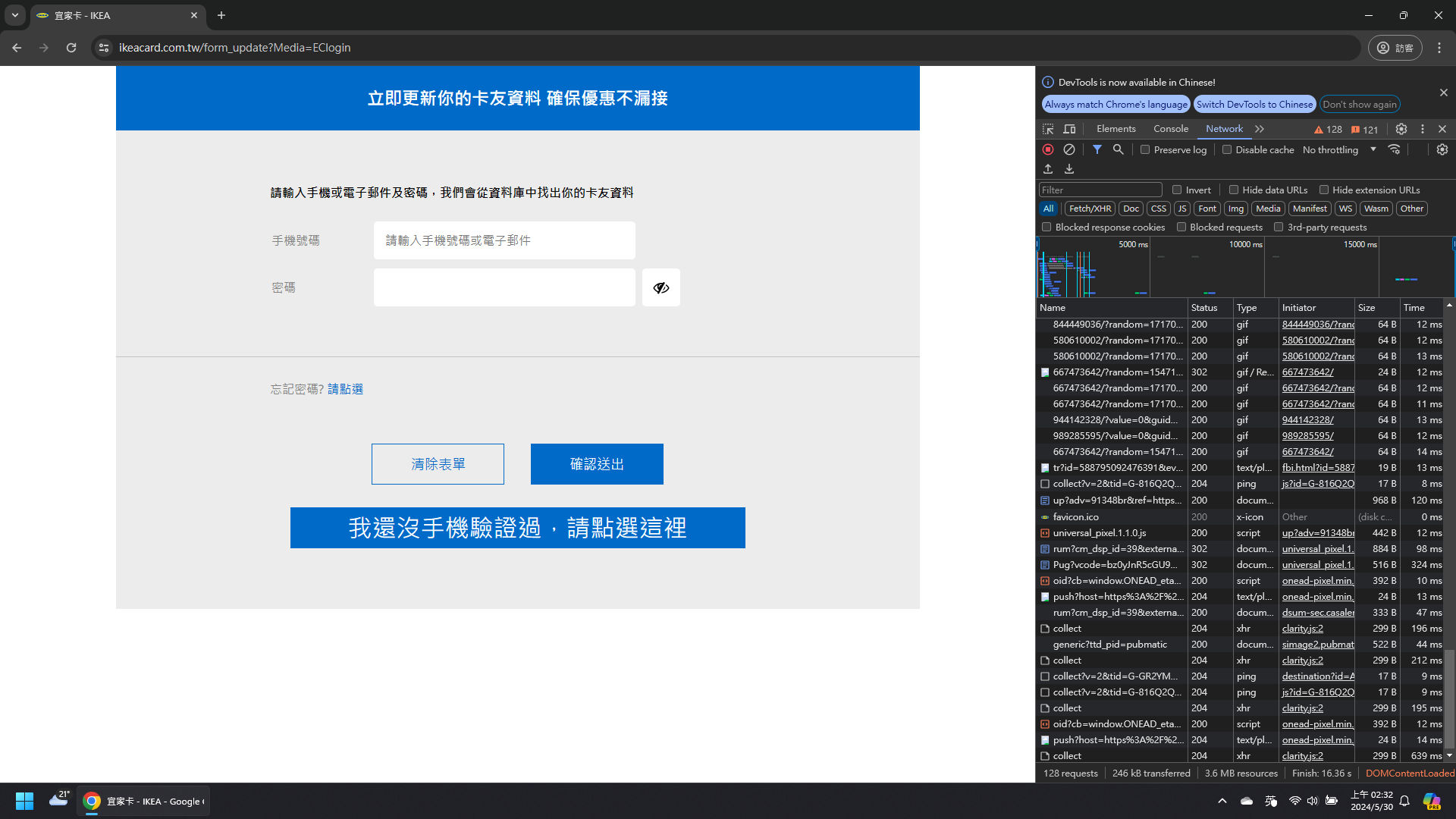
Task: Open the tab search dropdown arrow
Action: [x=15, y=15]
